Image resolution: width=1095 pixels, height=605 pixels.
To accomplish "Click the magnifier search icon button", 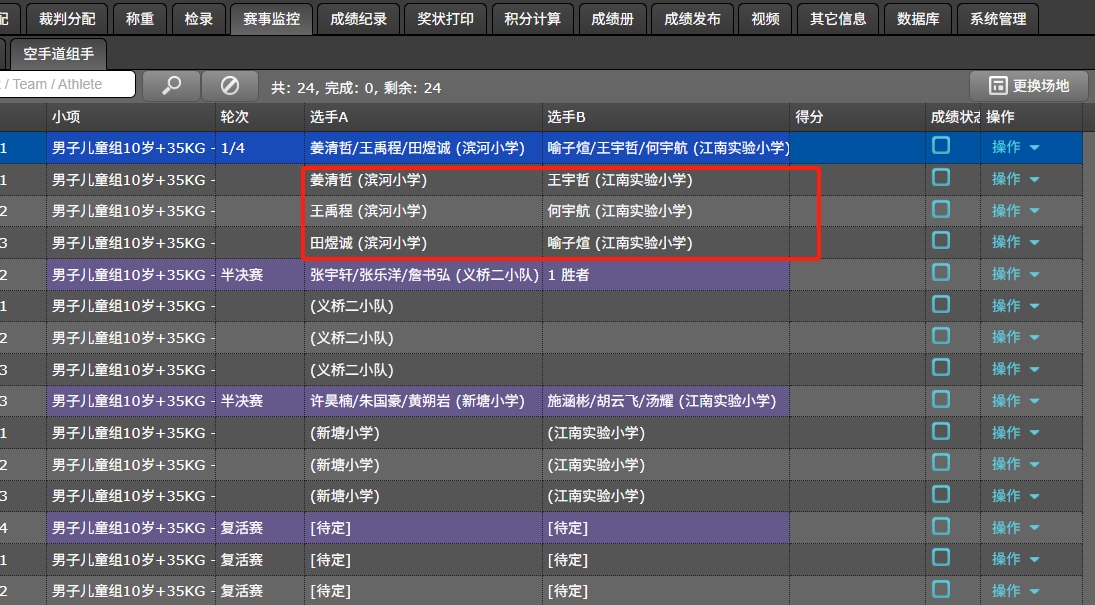I will point(171,86).
